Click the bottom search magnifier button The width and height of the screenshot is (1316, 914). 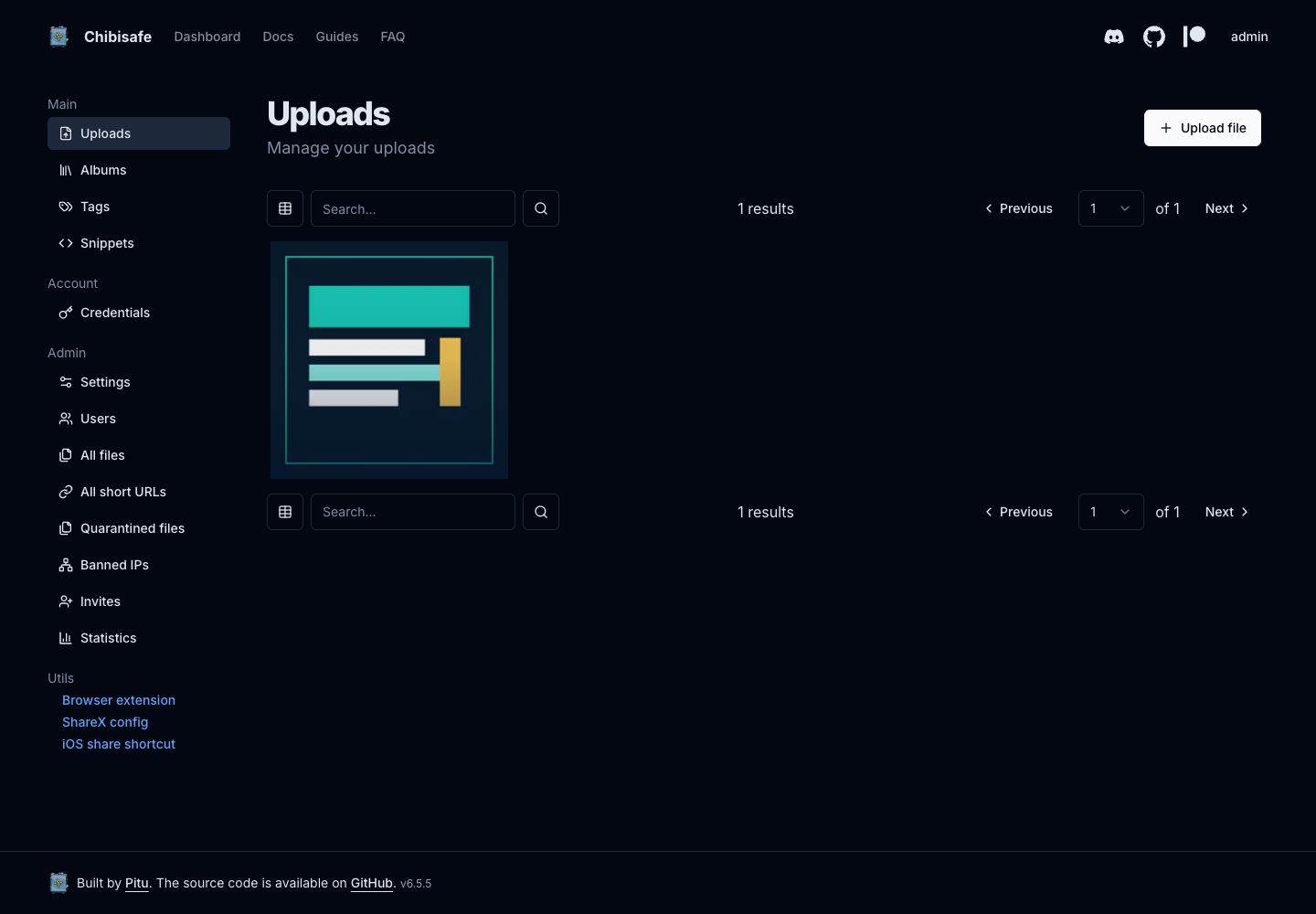tap(541, 512)
